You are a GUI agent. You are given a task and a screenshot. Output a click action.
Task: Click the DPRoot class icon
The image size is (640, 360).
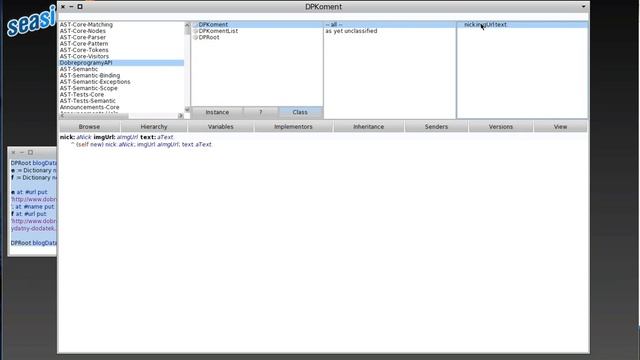tap(196, 38)
